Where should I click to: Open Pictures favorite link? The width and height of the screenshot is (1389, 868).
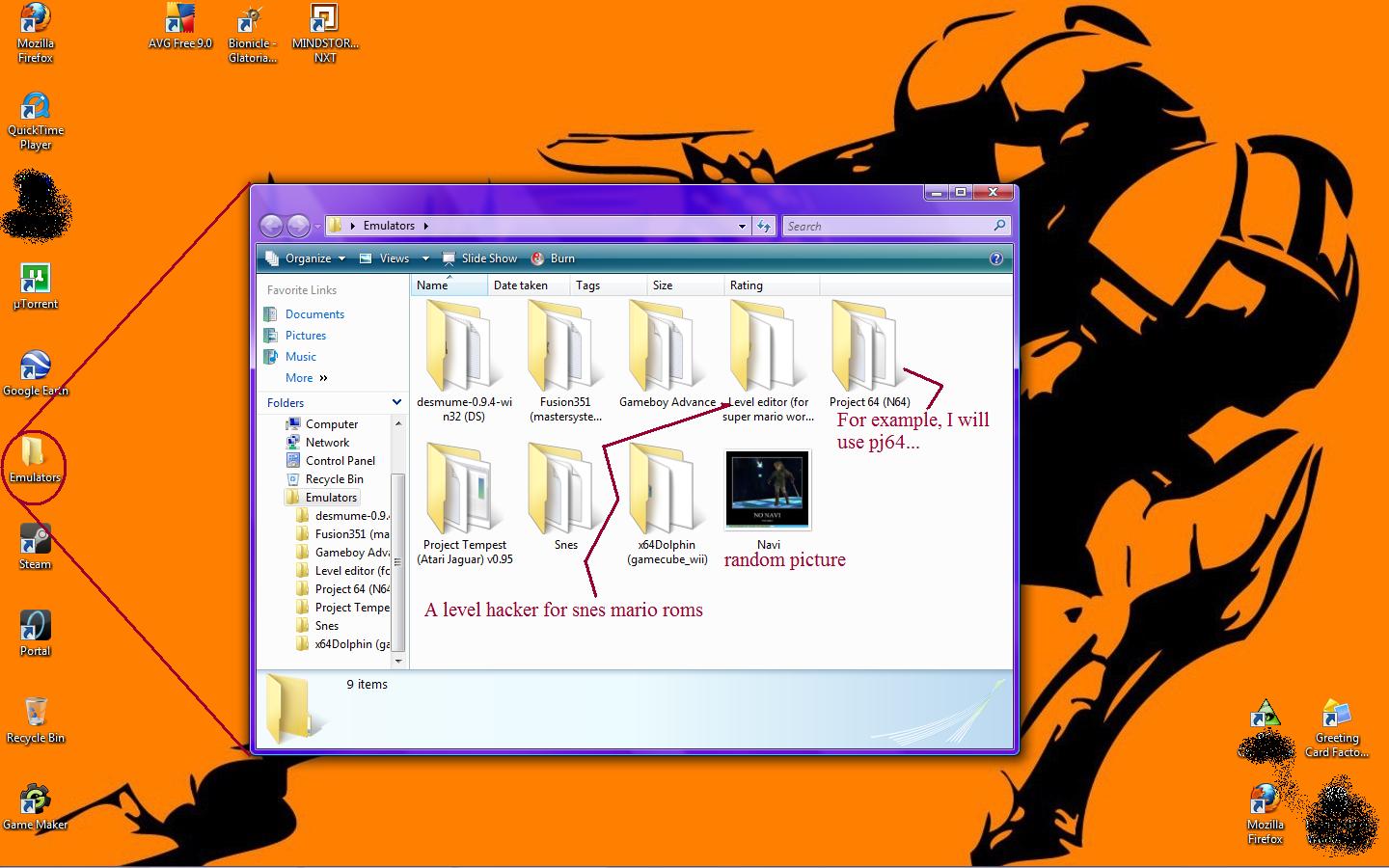click(x=295, y=336)
